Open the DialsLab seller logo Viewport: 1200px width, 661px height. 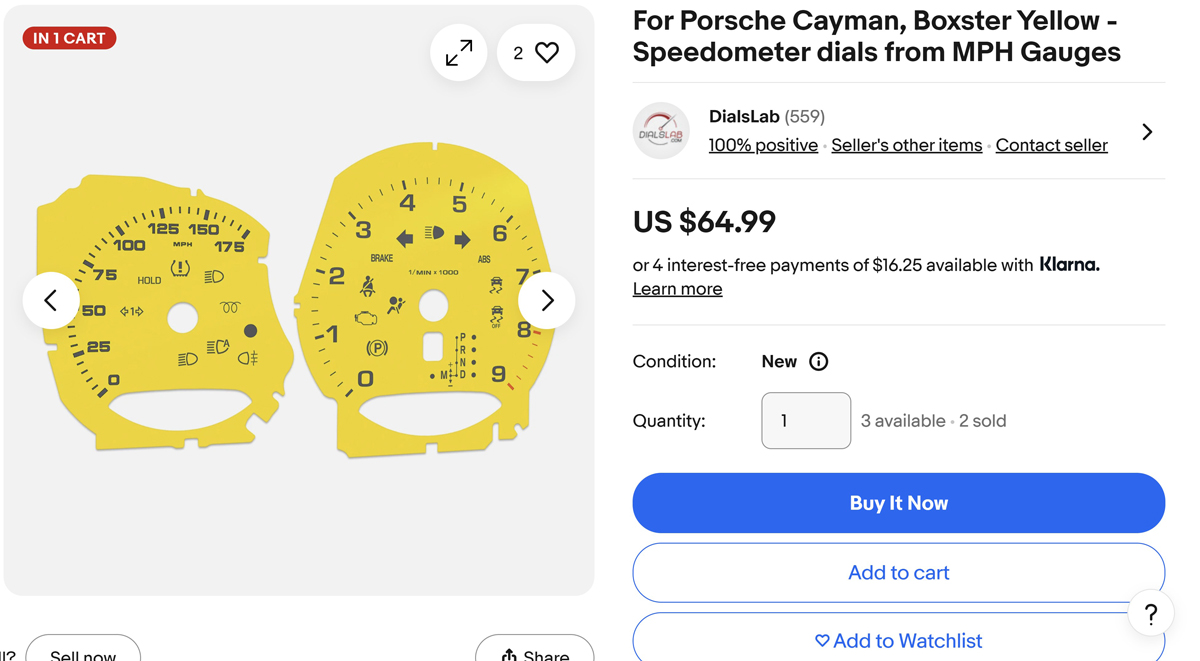coord(661,131)
